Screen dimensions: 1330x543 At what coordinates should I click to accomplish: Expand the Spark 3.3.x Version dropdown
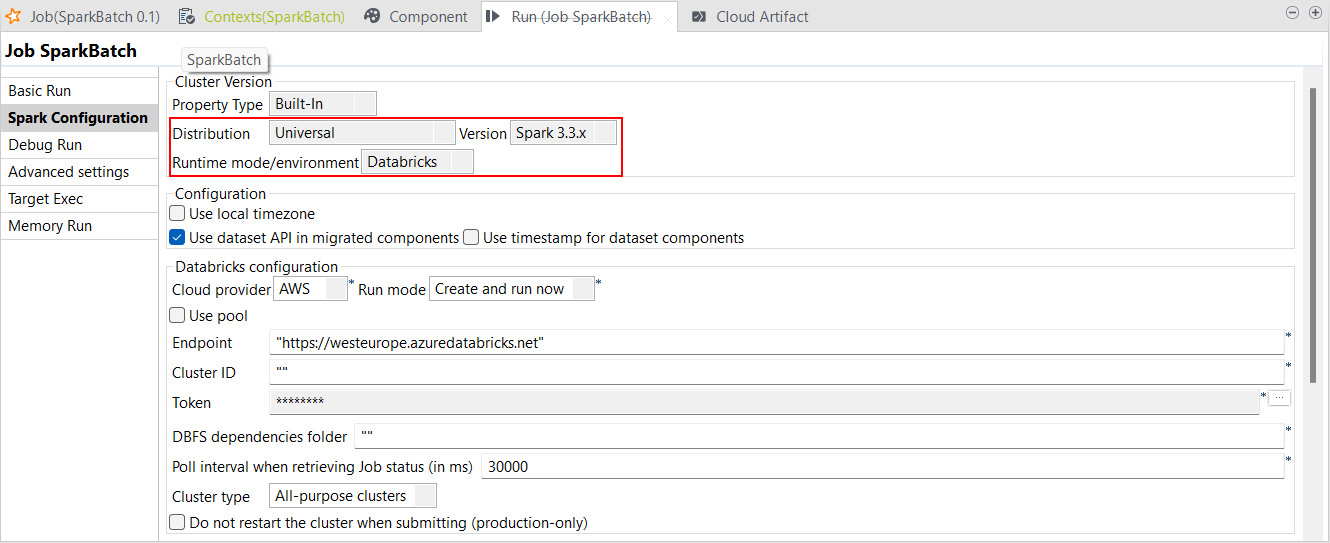point(563,133)
